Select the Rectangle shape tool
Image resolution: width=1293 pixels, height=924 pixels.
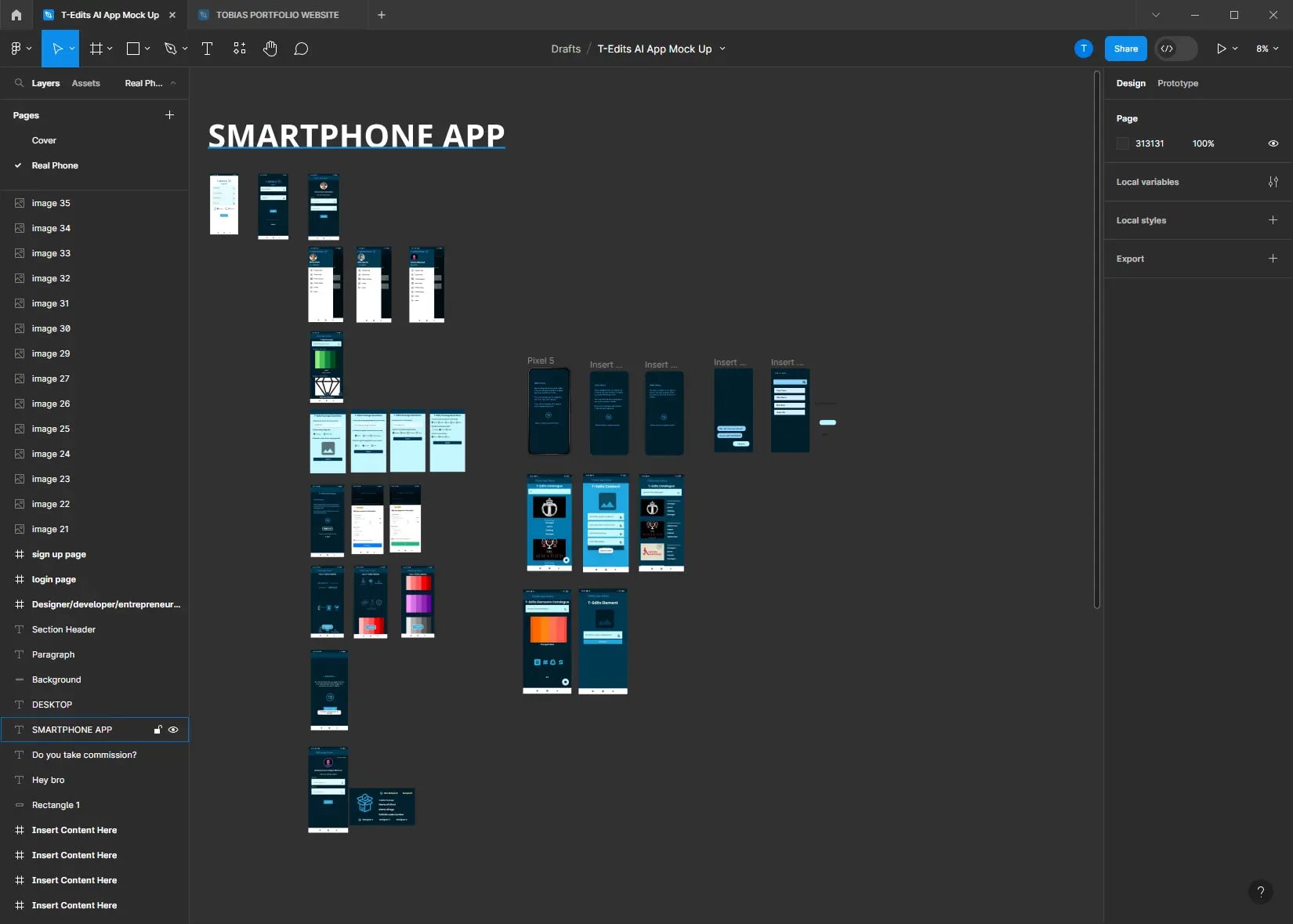coord(133,49)
